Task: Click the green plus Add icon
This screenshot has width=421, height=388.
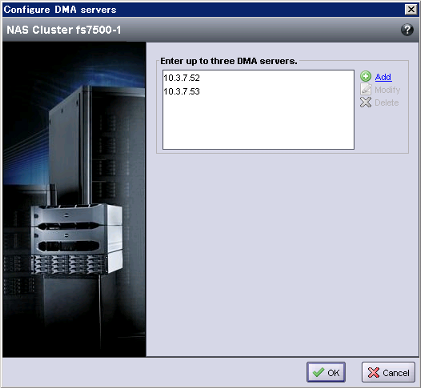Action: click(366, 76)
